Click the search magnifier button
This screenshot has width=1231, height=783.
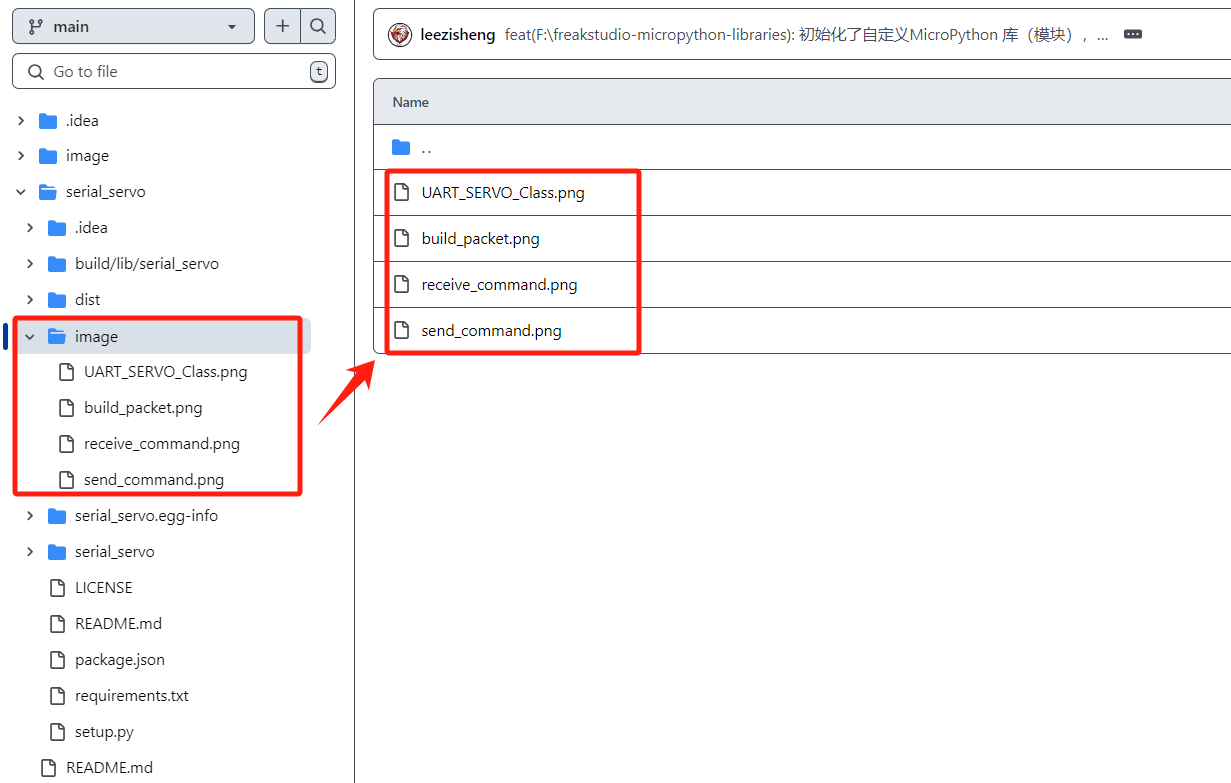318,27
